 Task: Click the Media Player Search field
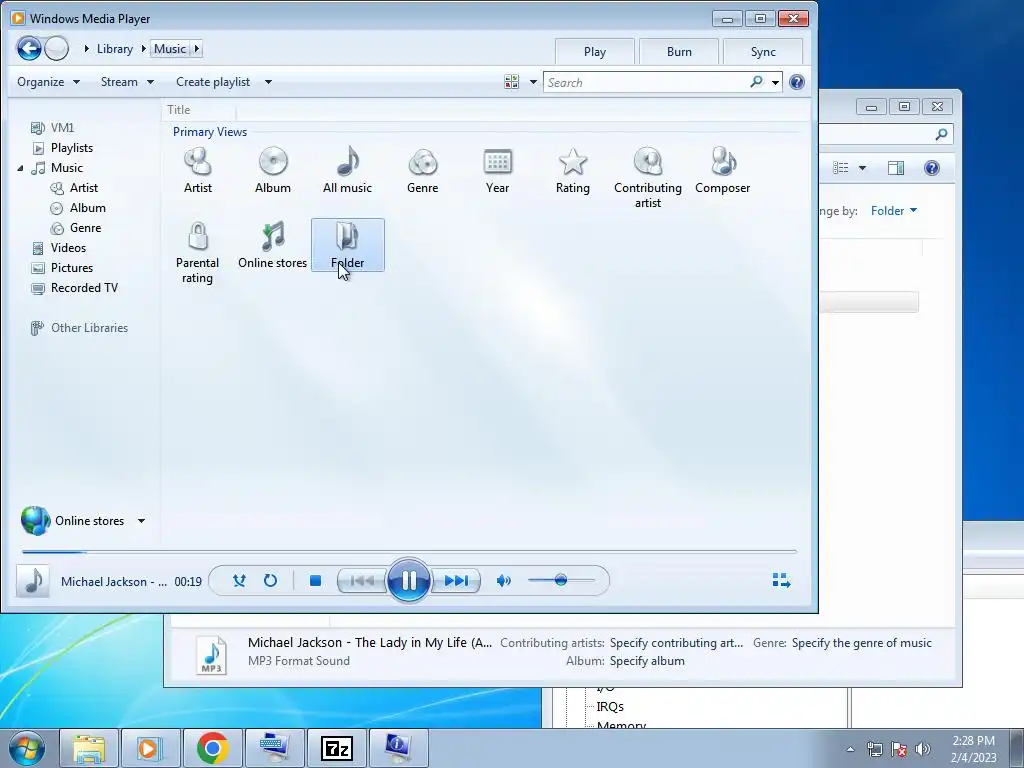[x=647, y=82]
